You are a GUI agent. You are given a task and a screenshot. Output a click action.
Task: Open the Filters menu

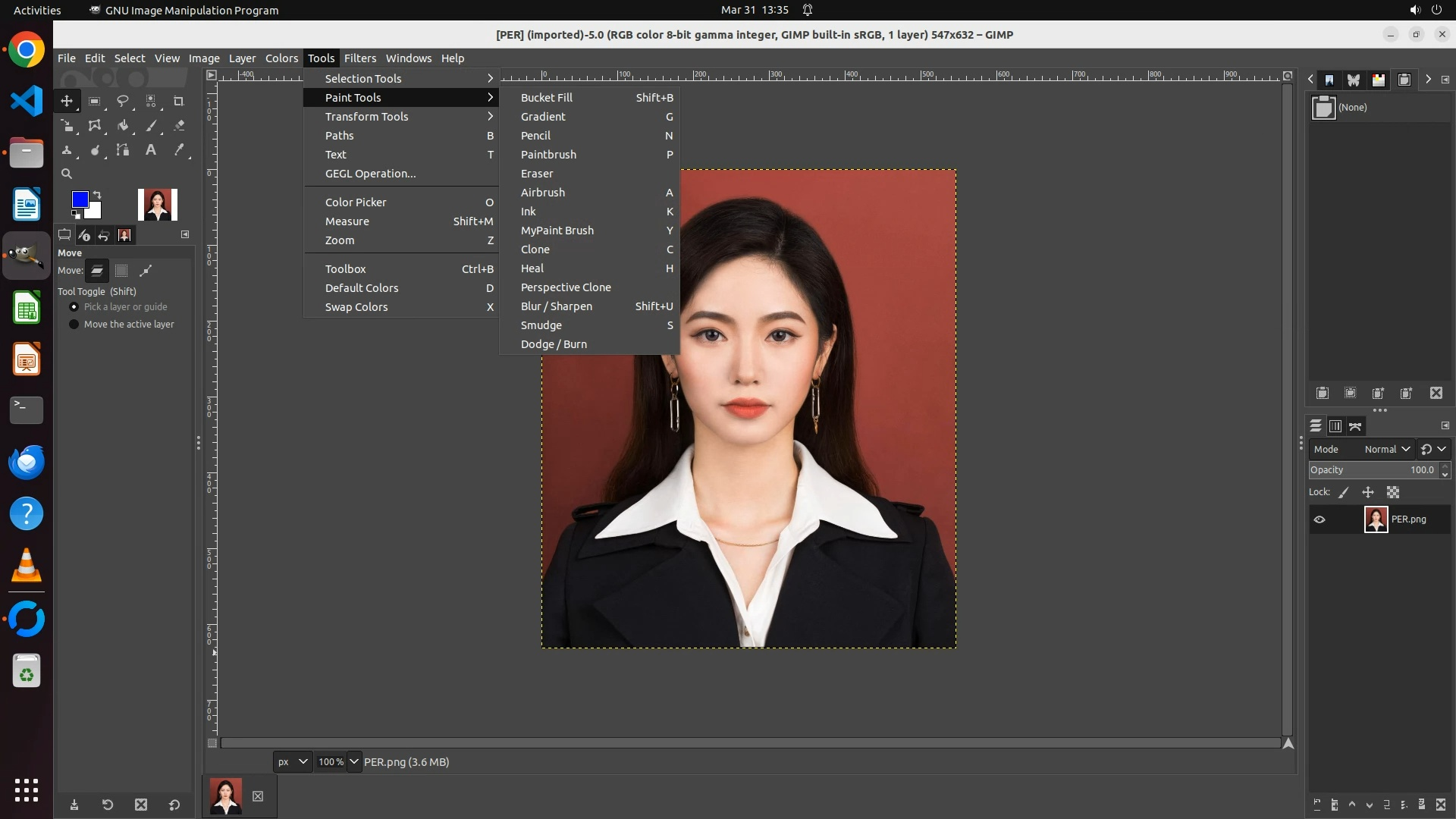pyautogui.click(x=359, y=58)
